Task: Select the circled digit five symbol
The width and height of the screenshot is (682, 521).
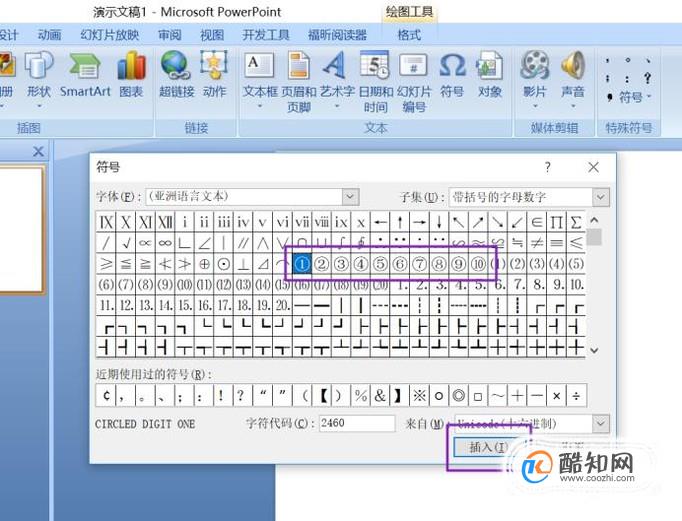Action: click(x=380, y=264)
